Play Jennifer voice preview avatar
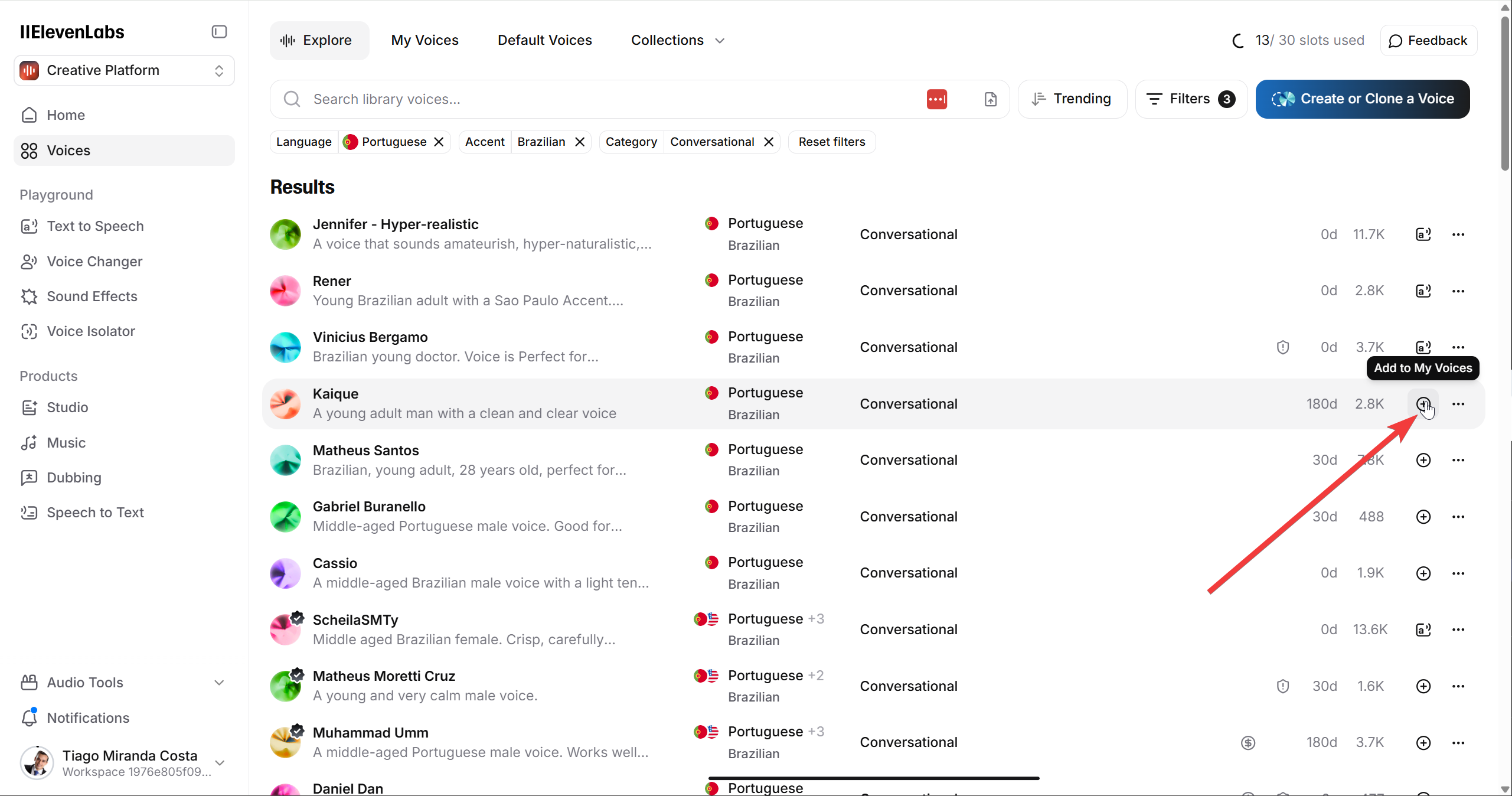 (285, 234)
